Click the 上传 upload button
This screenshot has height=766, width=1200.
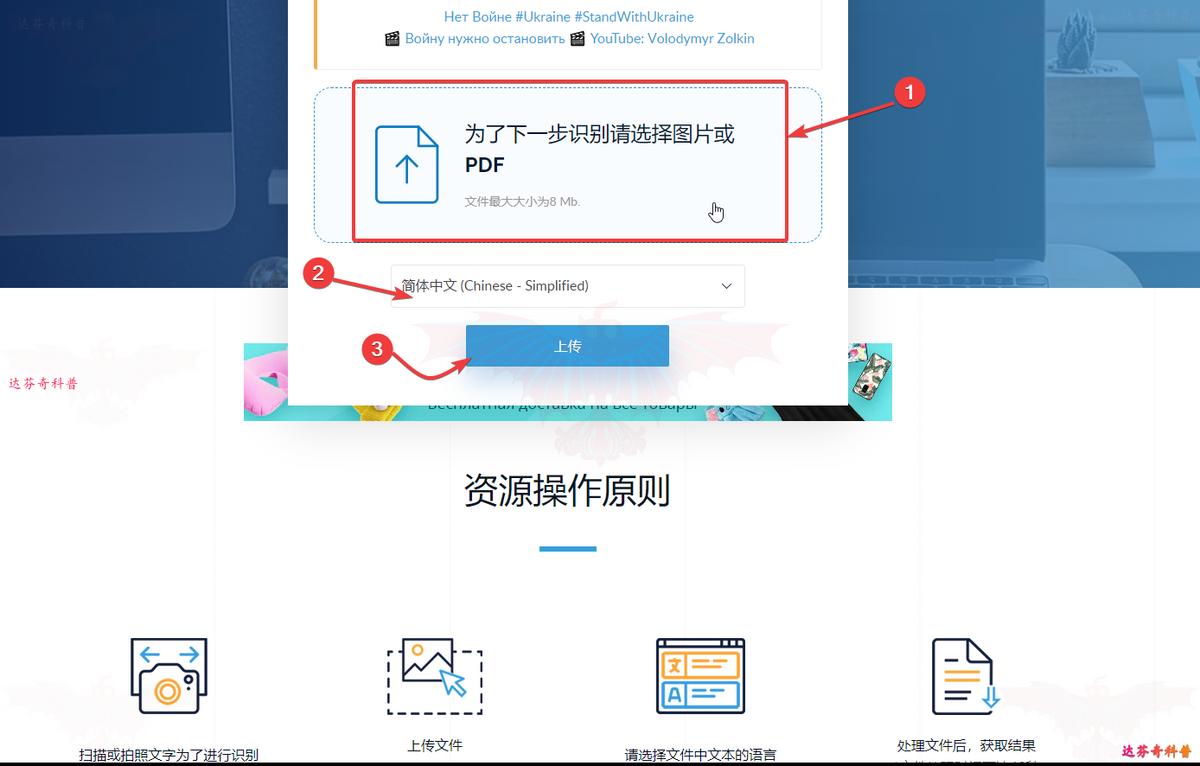click(567, 345)
